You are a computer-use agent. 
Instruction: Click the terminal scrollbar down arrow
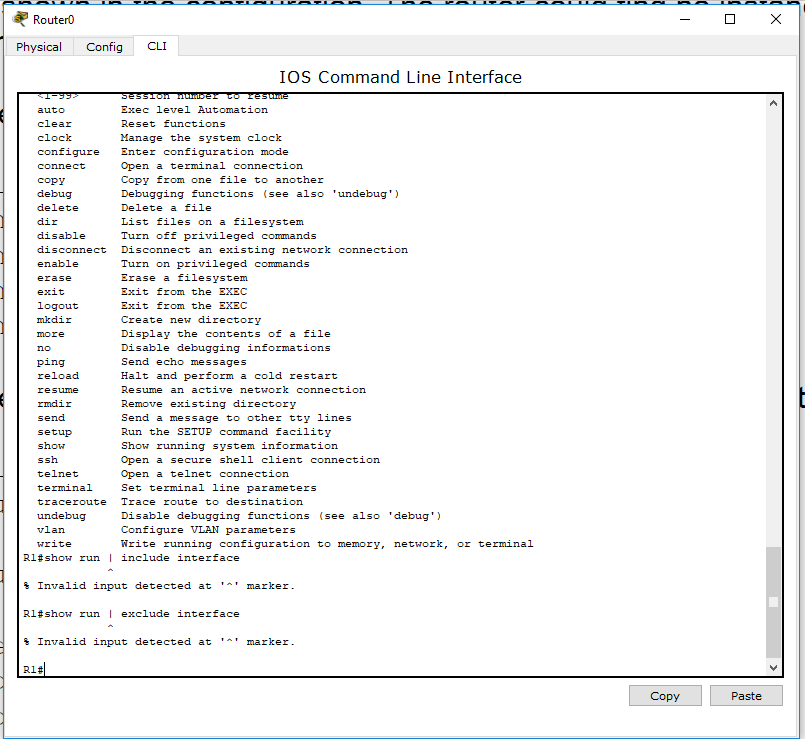[x=774, y=667]
